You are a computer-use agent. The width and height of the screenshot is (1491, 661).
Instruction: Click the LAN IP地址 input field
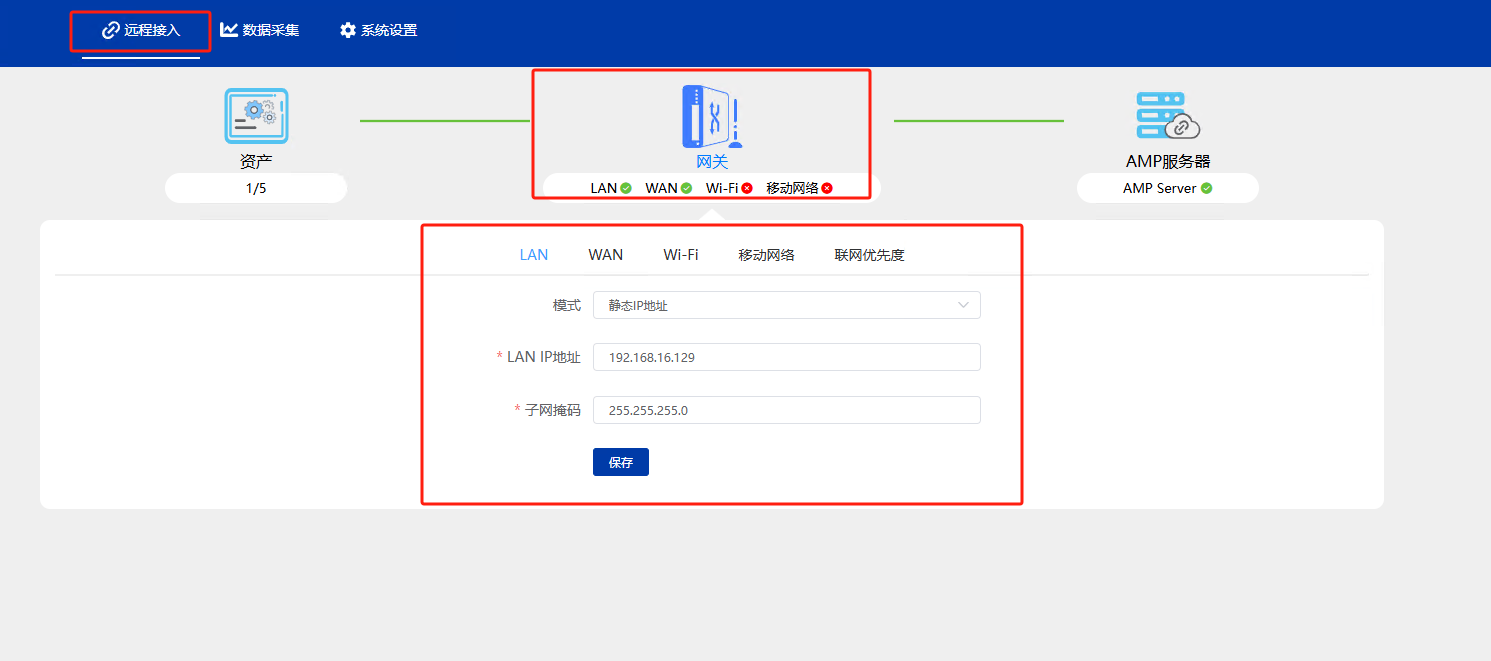pos(787,357)
